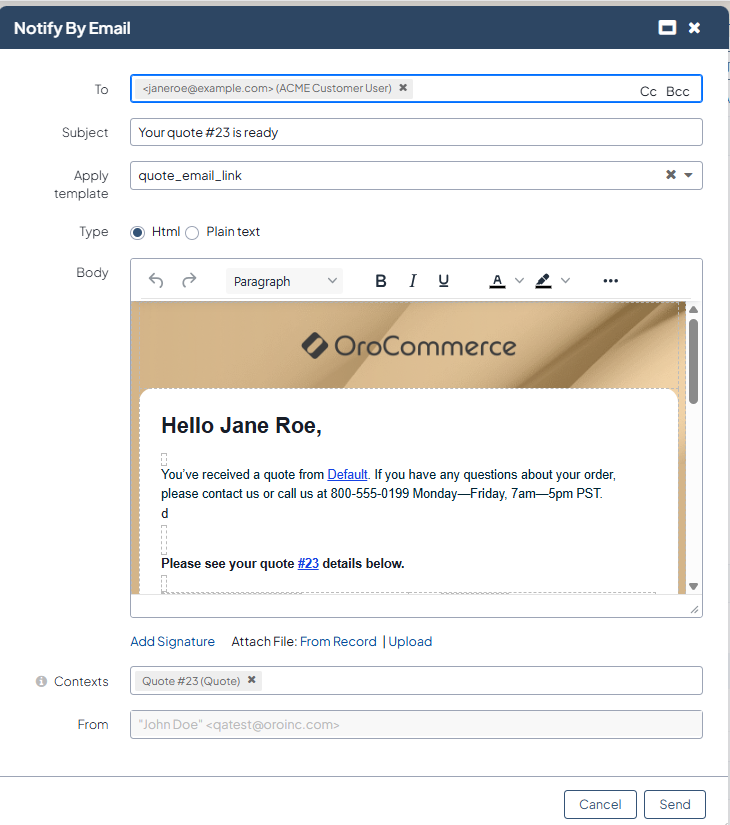Click Add Signature link
The height and width of the screenshot is (825, 730).
tap(172, 642)
